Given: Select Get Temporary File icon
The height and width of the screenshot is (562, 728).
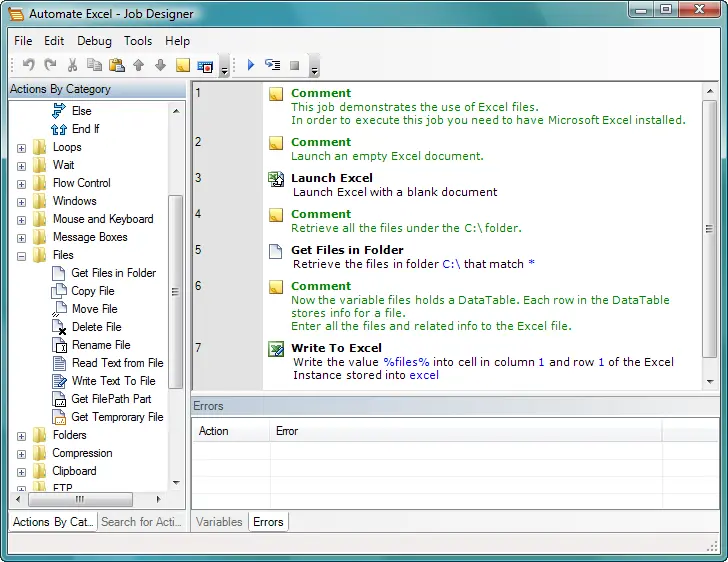Looking at the screenshot, I should point(59,417).
